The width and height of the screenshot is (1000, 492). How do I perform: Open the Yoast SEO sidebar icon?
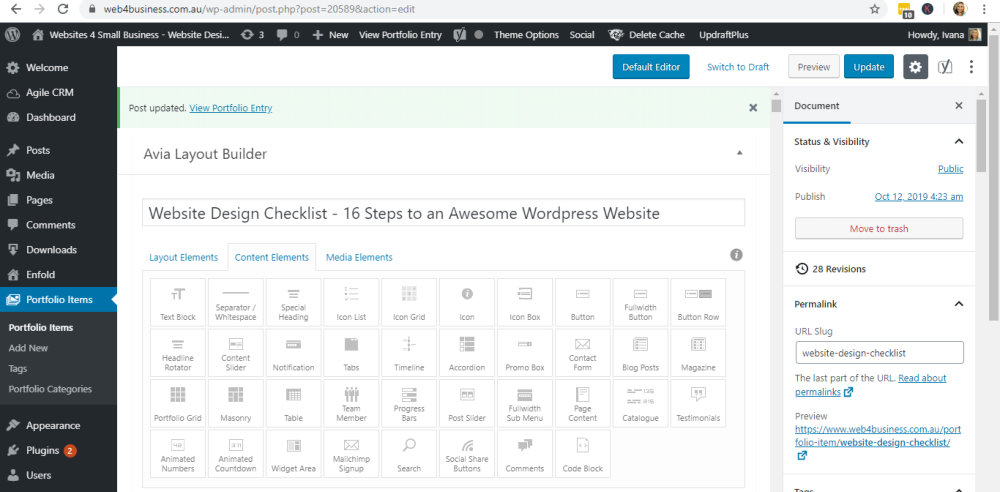[x=945, y=66]
